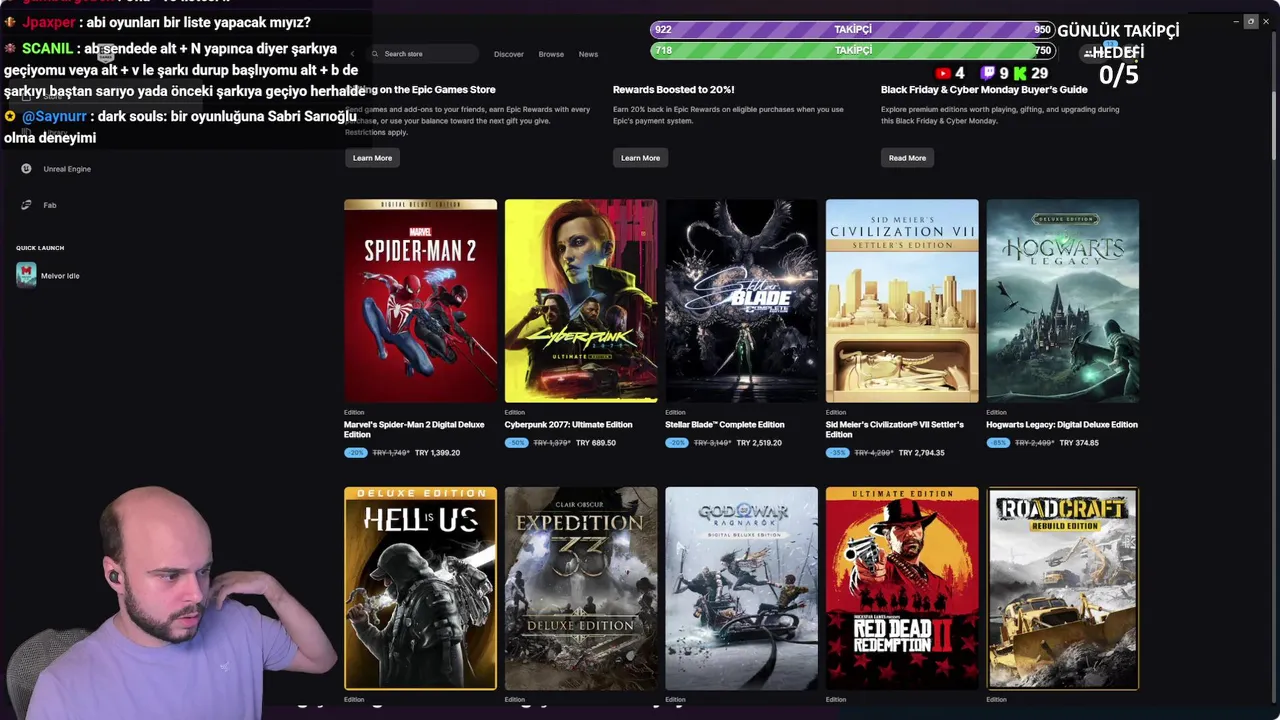The width and height of the screenshot is (1280, 720).
Task: Click the -20% badge under Stellar Blade
Action: (x=677, y=443)
